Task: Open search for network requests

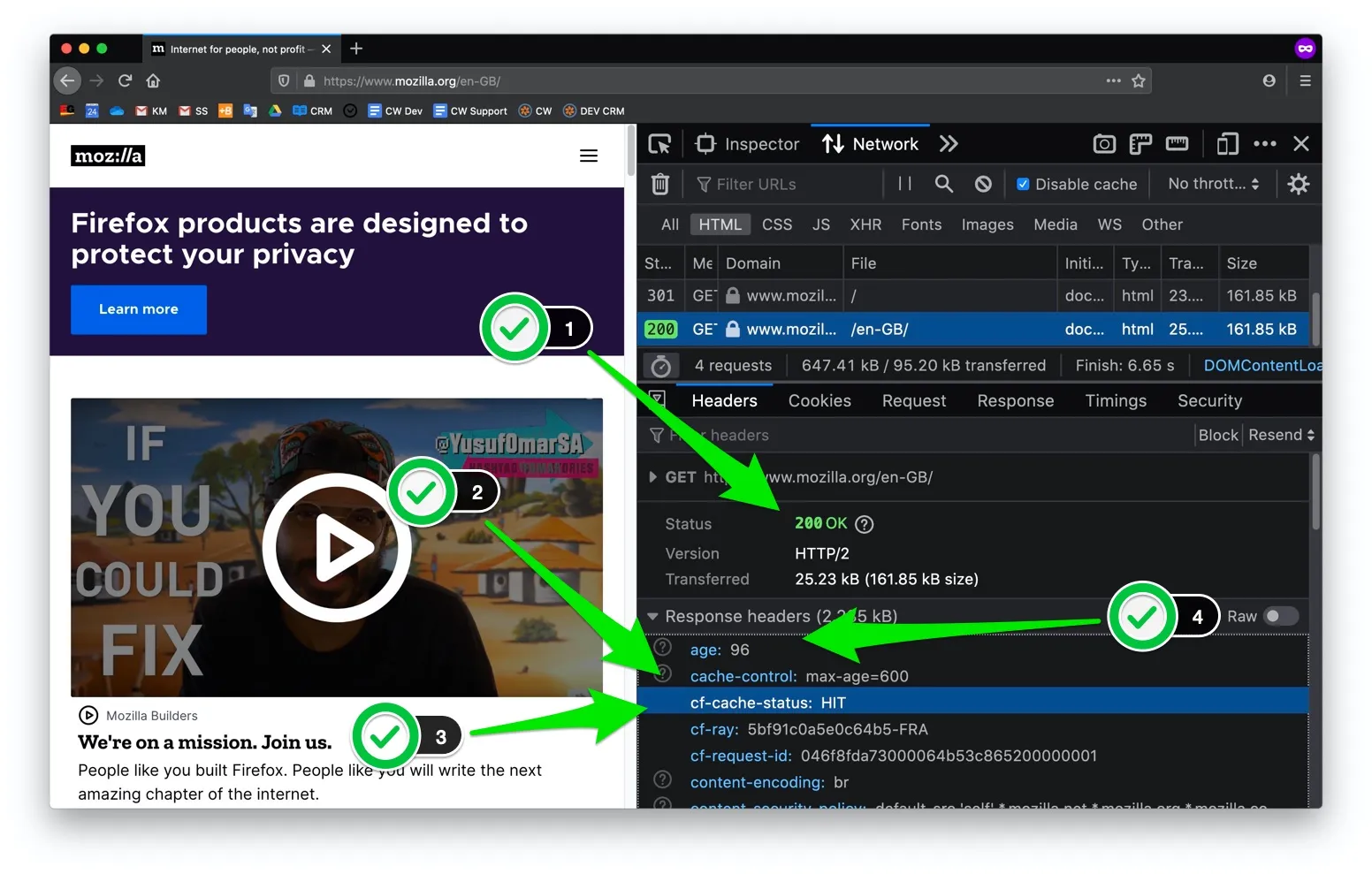Action: (943, 184)
